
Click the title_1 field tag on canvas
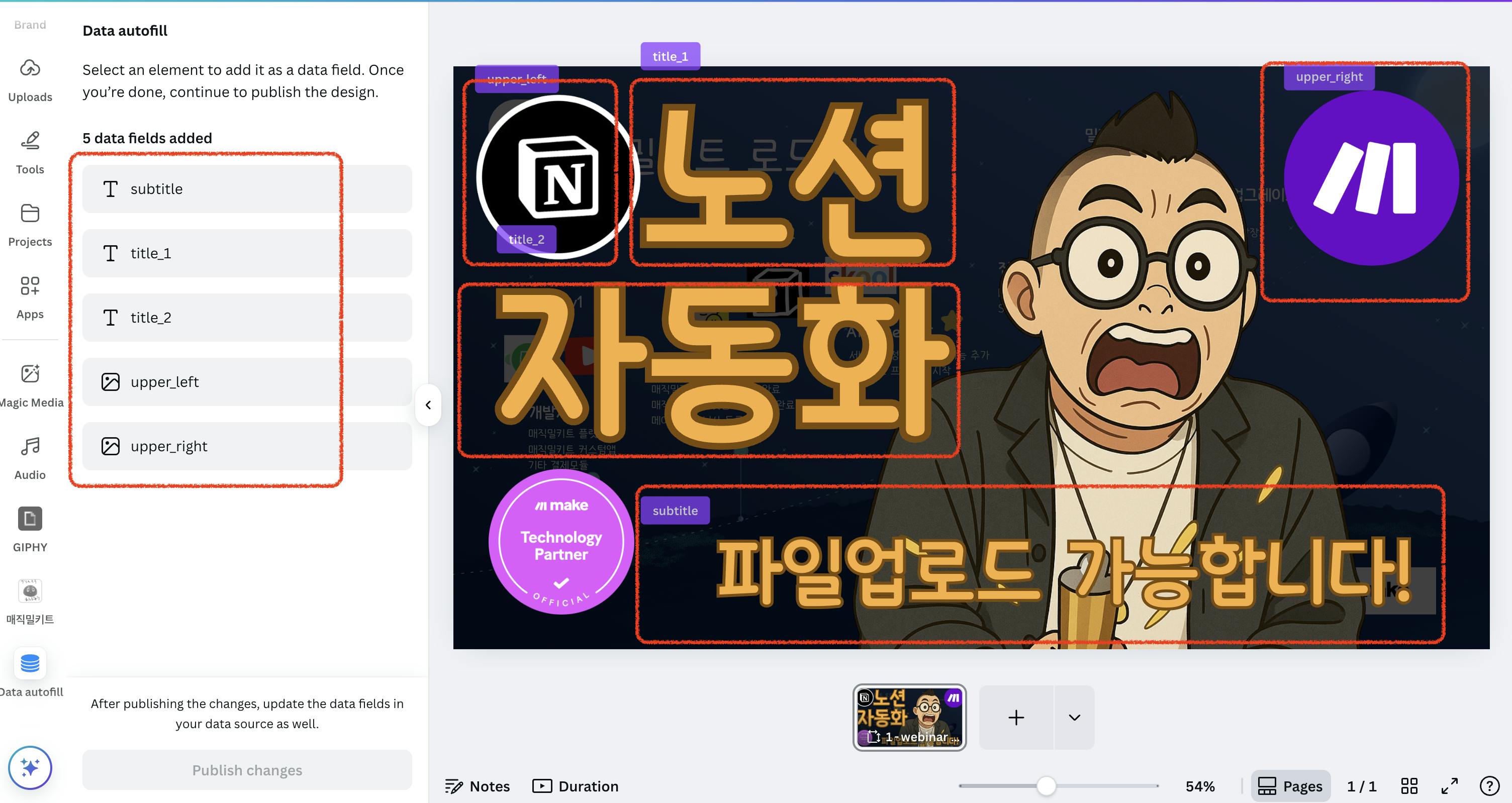click(671, 56)
